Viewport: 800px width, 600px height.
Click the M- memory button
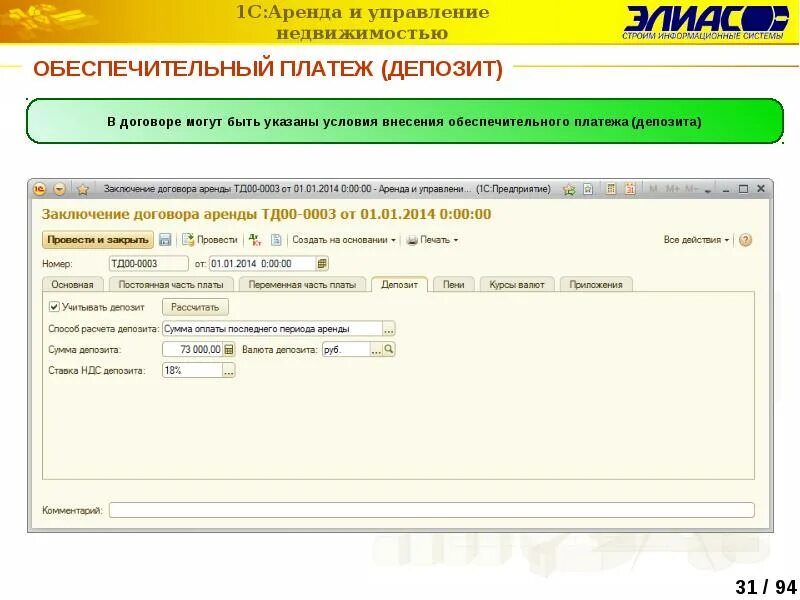pos(691,189)
